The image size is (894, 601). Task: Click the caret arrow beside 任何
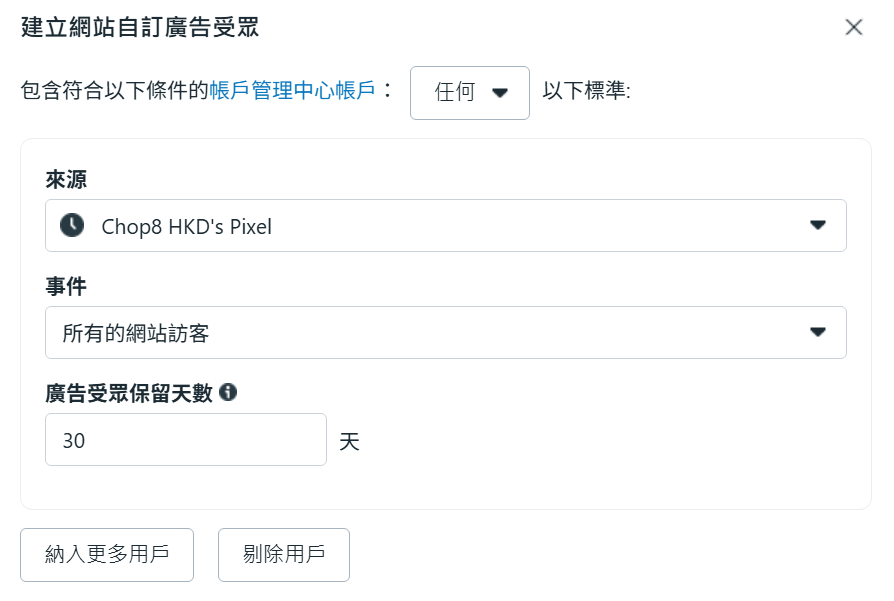tap(501, 93)
